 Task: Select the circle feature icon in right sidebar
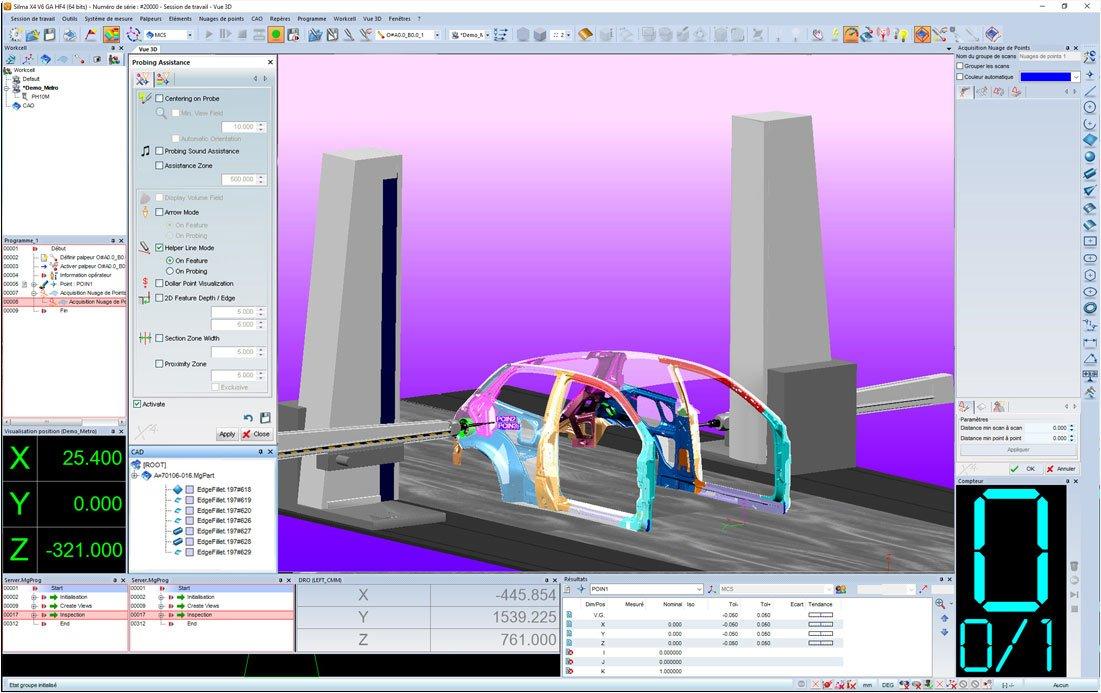1090,107
